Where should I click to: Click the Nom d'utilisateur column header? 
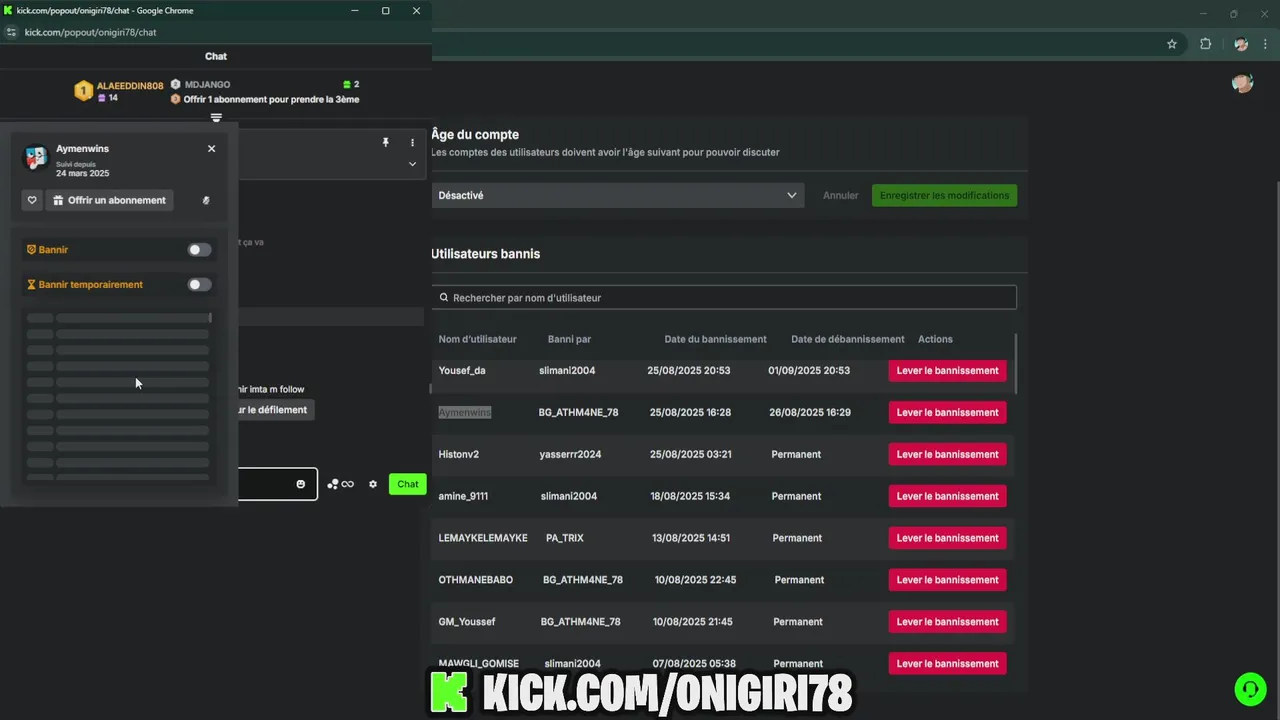(477, 339)
